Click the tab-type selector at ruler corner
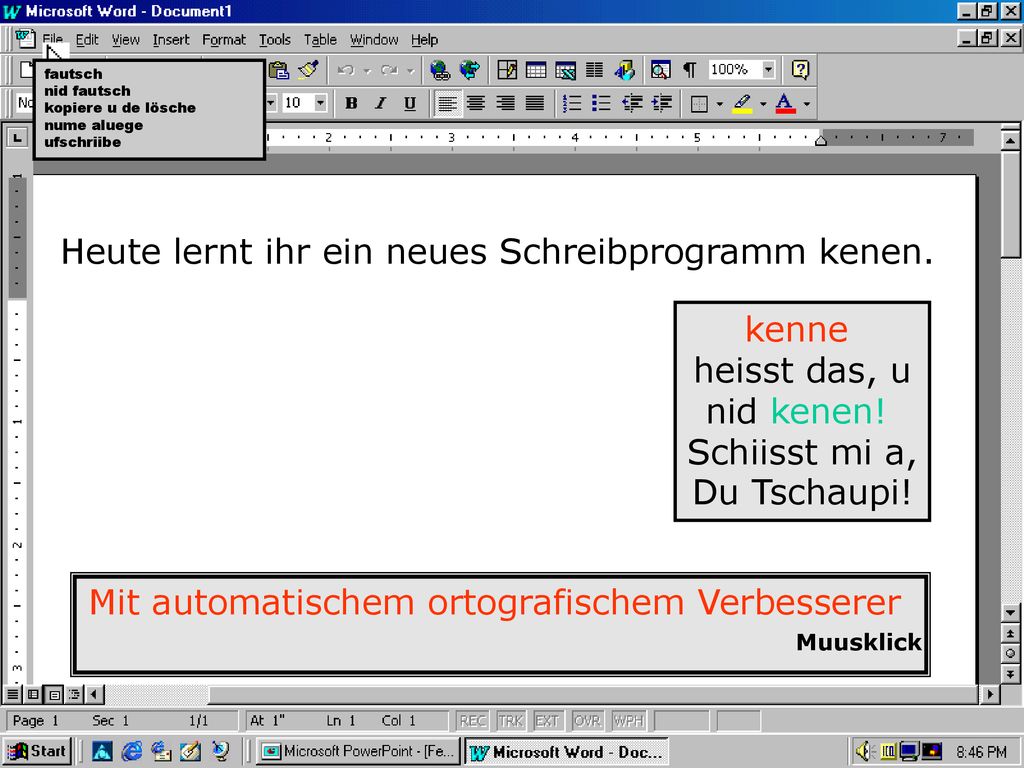Viewport: 1024px width, 768px height. 17,137
